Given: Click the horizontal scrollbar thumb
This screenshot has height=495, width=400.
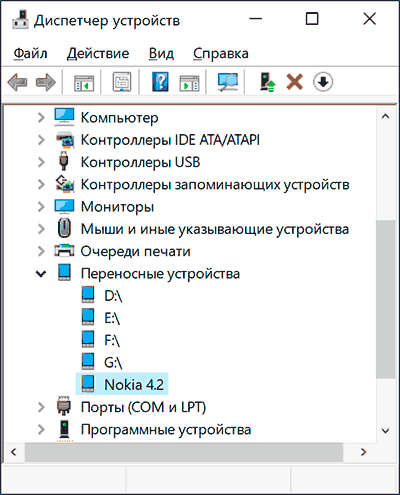Looking at the screenshot, I should point(184,452).
